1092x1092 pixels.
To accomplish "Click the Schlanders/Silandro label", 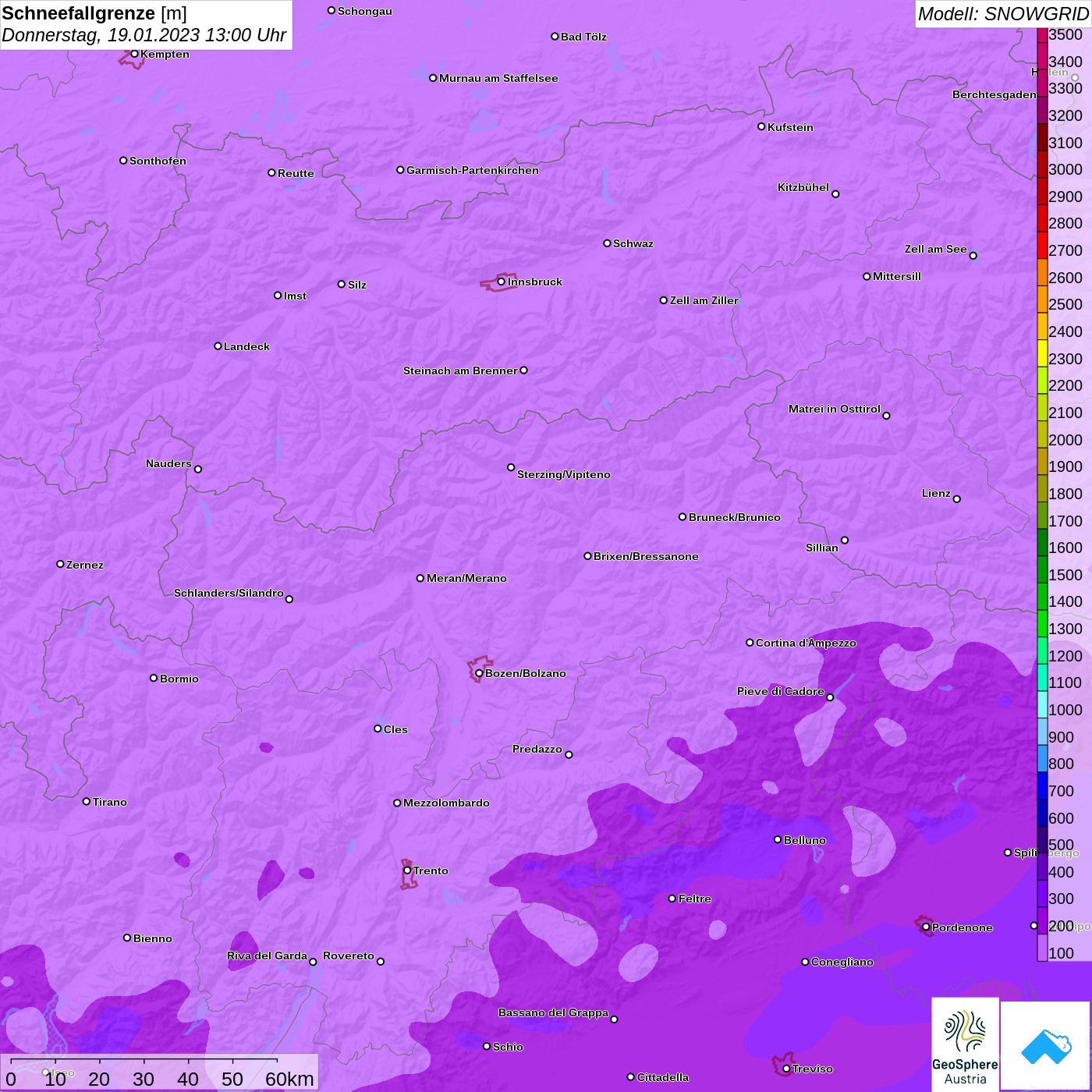I will [x=229, y=593].
